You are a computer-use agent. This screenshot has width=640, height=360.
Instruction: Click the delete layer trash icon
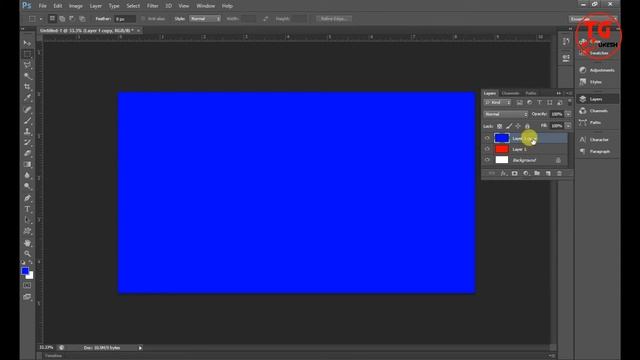[x=559, y=173]
